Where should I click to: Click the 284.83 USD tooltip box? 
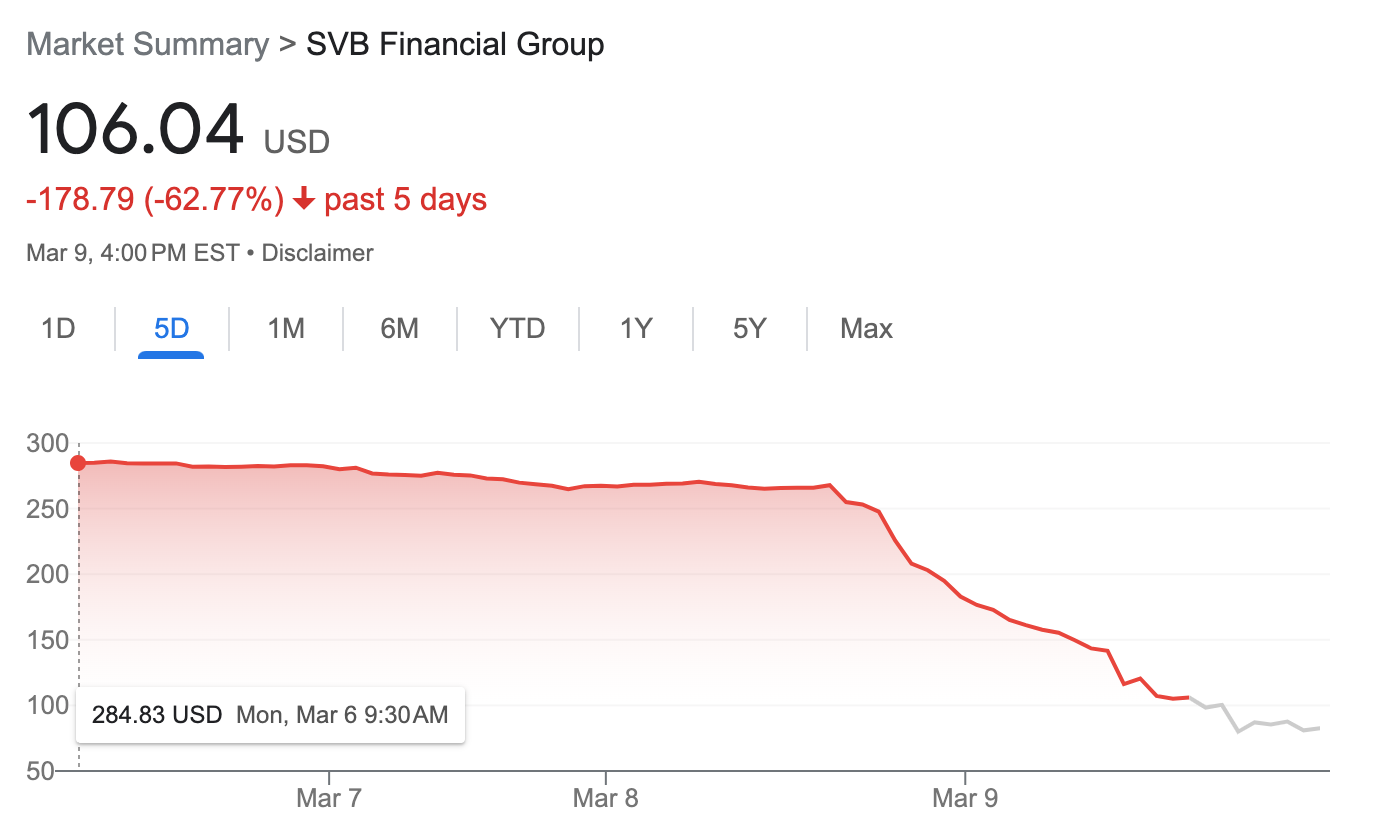(x=270, y=715)
